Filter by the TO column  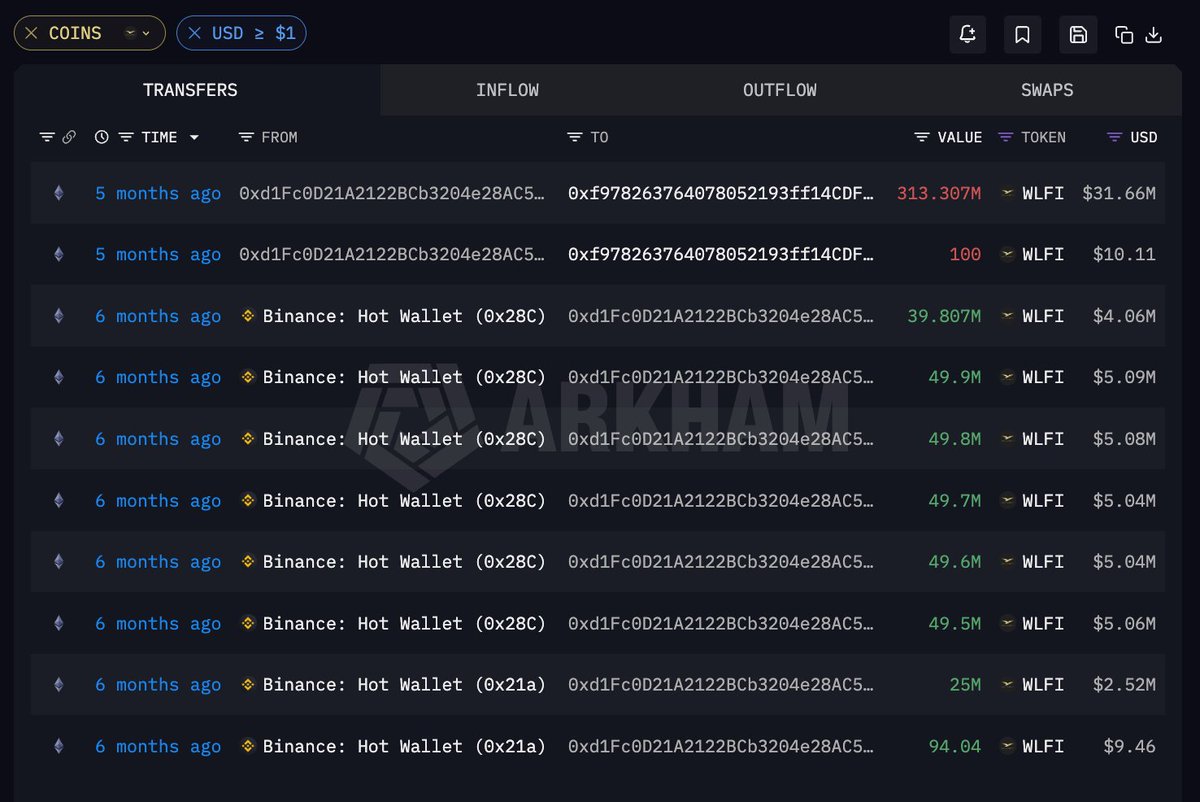(x=574, y=137)
